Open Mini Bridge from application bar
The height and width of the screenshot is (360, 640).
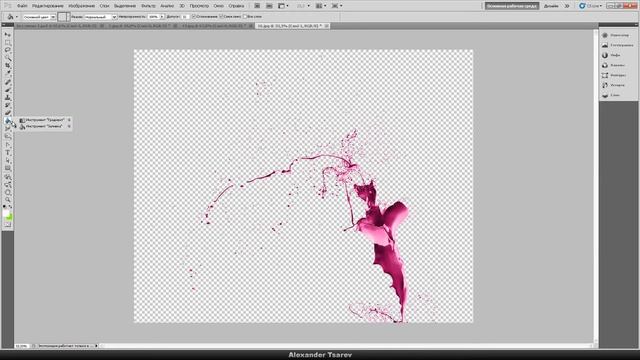[x=269, y=6]
